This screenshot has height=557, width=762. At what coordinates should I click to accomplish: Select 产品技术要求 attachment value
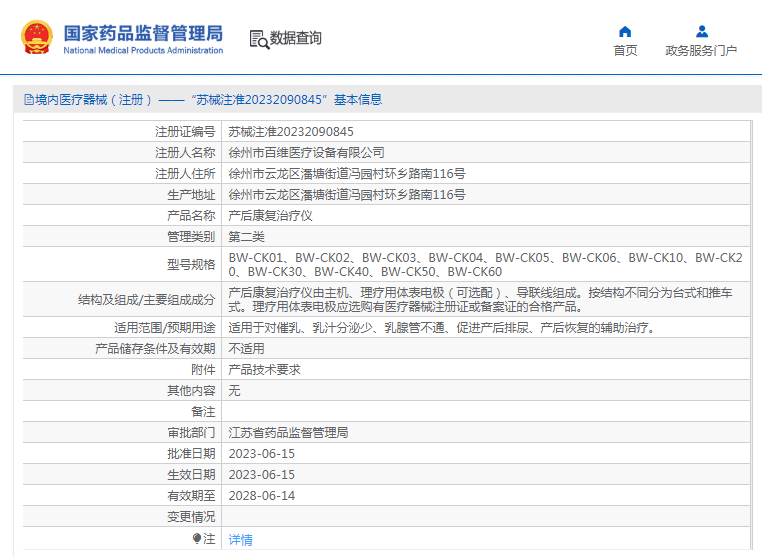coord(264,369)
